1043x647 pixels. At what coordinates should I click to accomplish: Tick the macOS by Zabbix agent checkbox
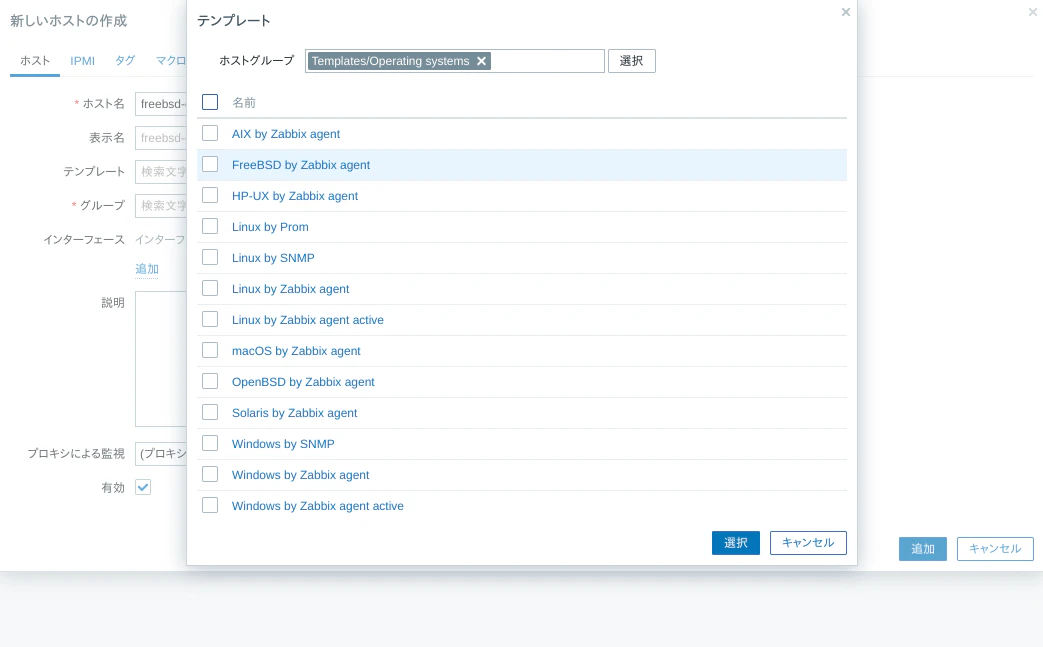coord(210,350)
